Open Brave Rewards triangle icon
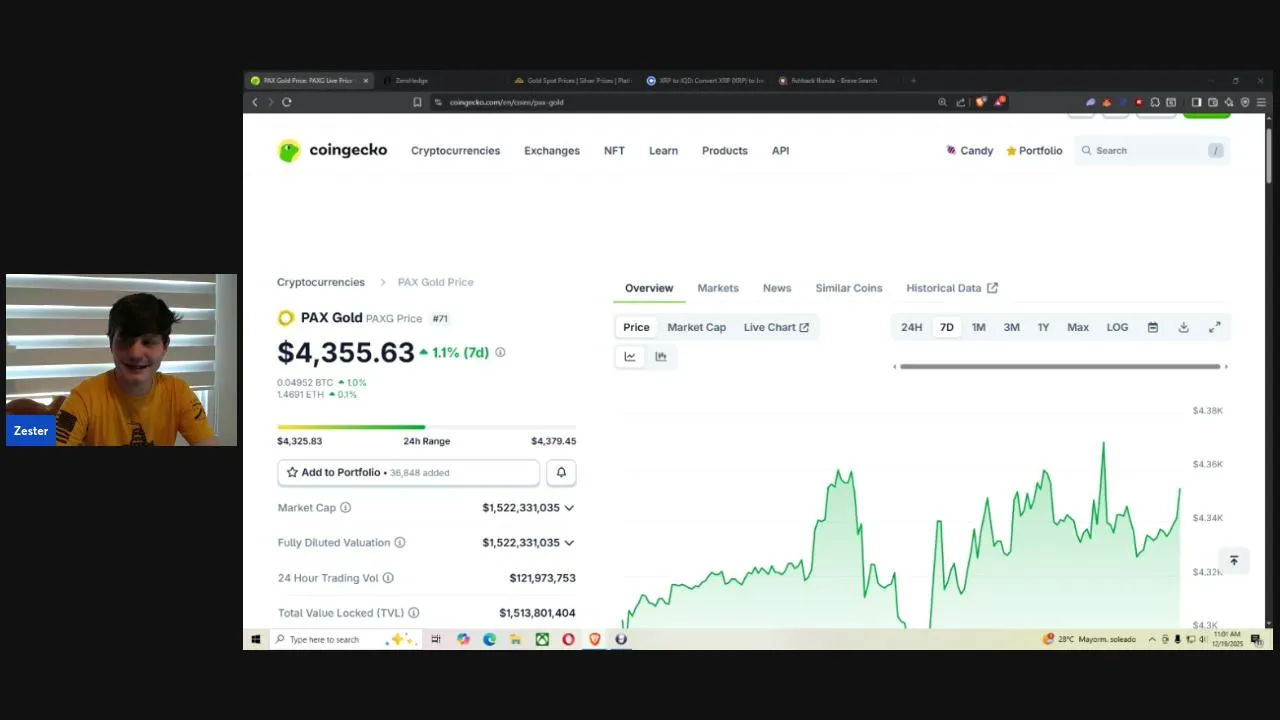This screenshot has width=1280, height=720. point(1000,102)
